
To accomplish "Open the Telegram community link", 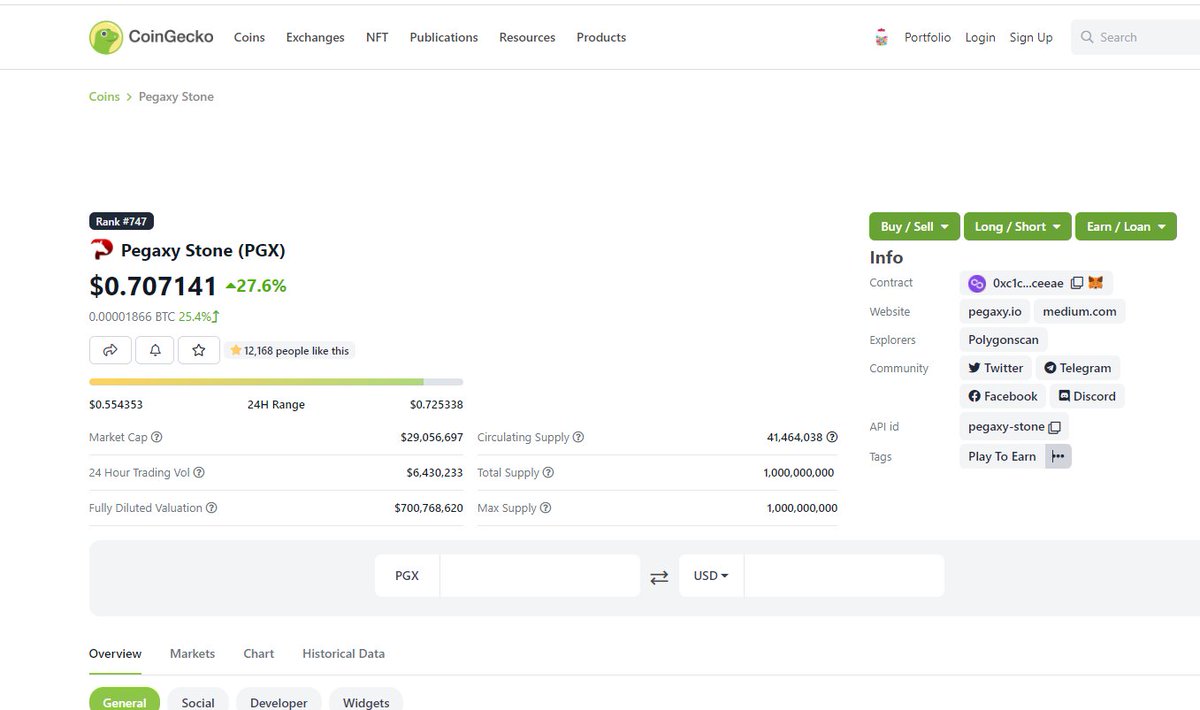I will (1078, 368).
